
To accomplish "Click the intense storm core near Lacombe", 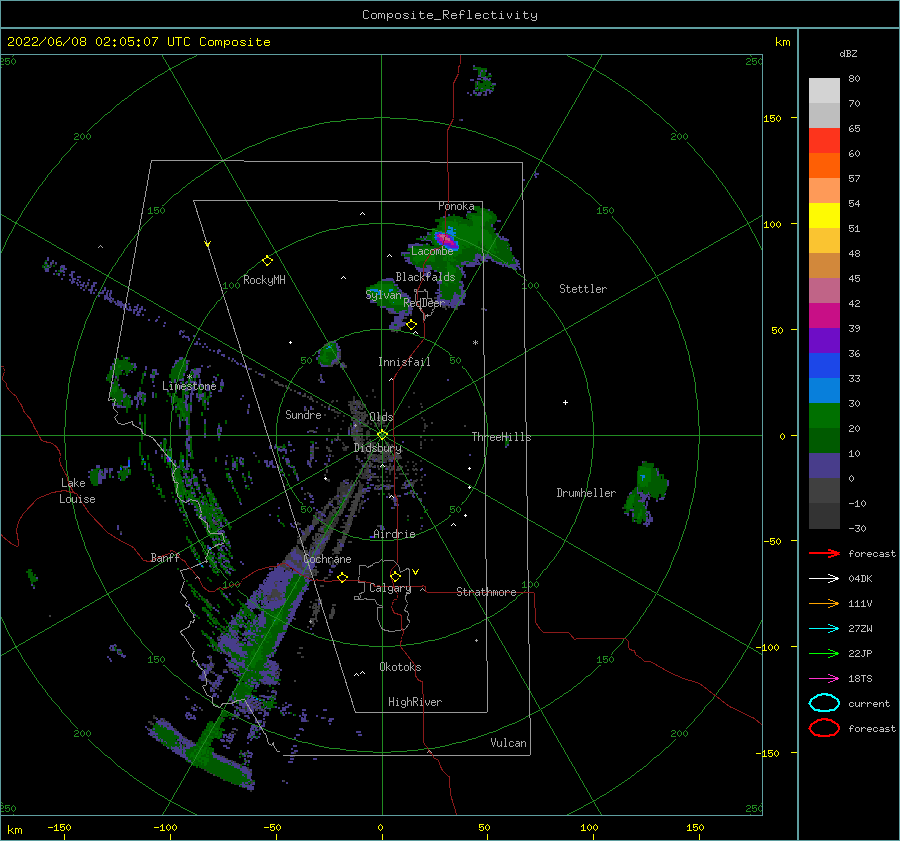I will point(445,238).
